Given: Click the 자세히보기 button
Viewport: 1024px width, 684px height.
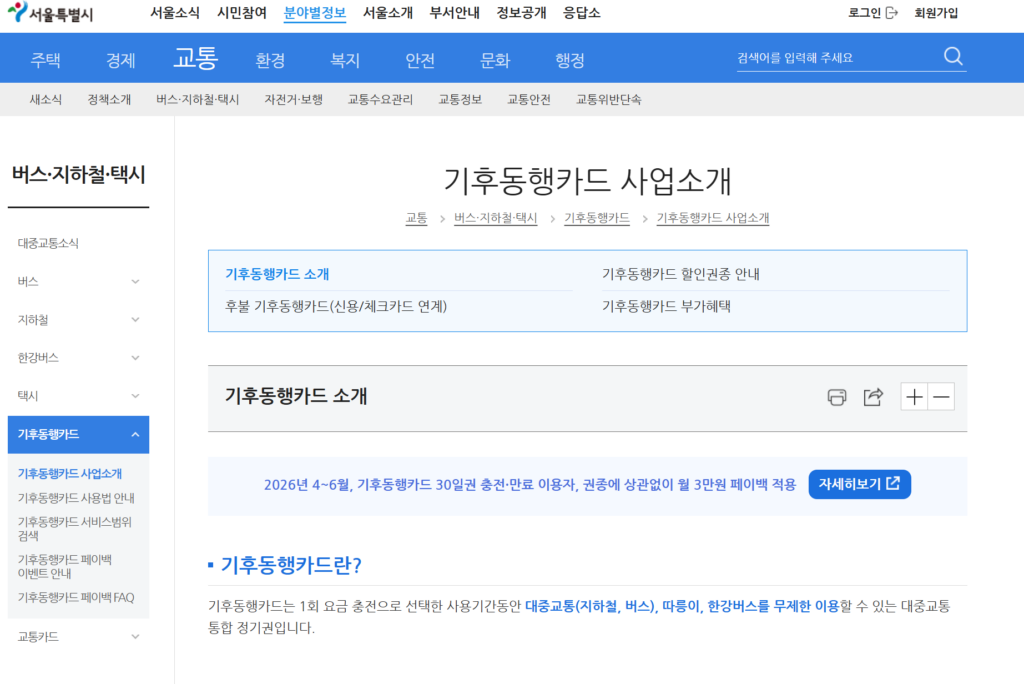Looking at the screenshot, I should click(859, 484).
